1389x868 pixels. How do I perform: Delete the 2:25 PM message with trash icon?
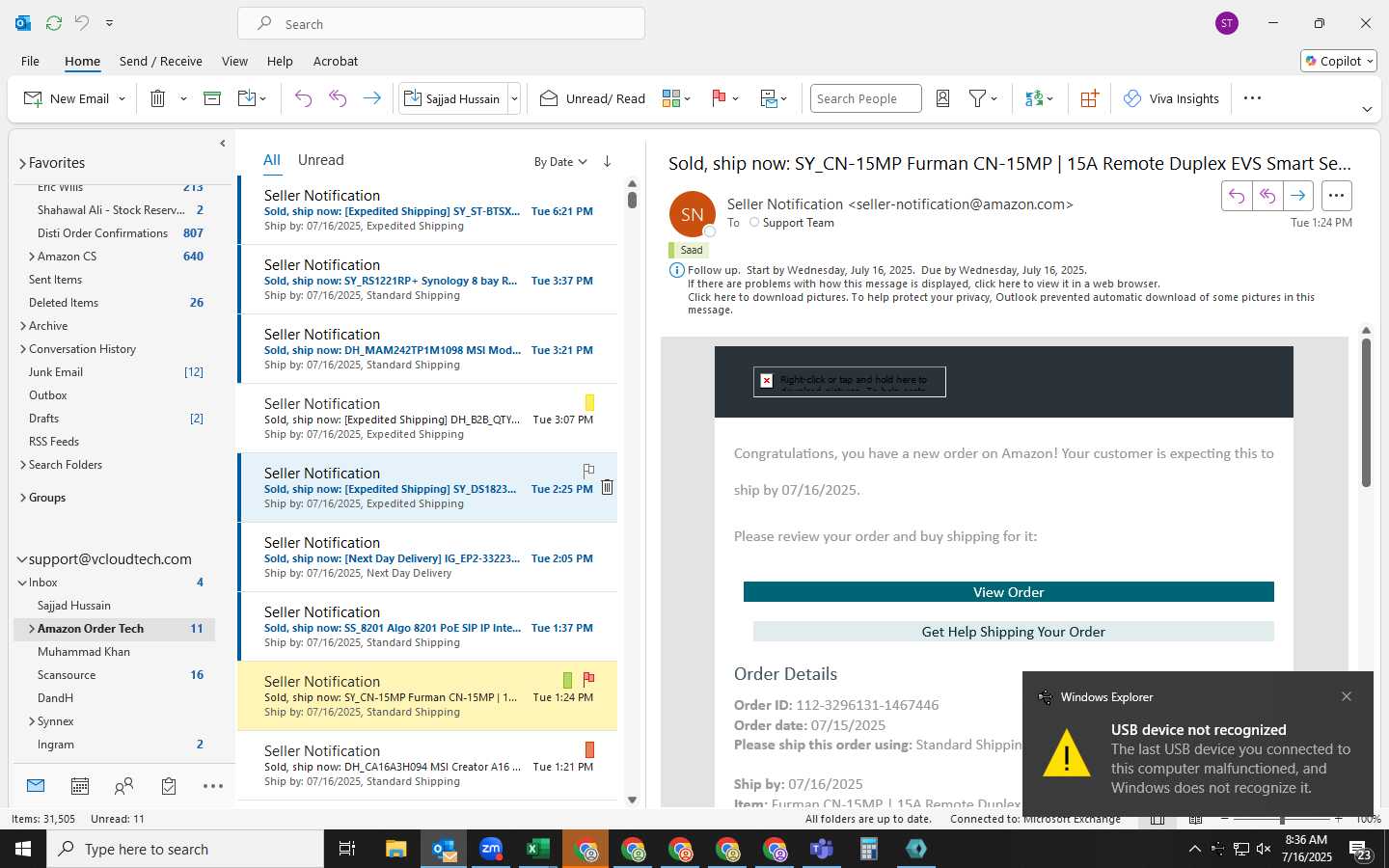pos(607,488)
